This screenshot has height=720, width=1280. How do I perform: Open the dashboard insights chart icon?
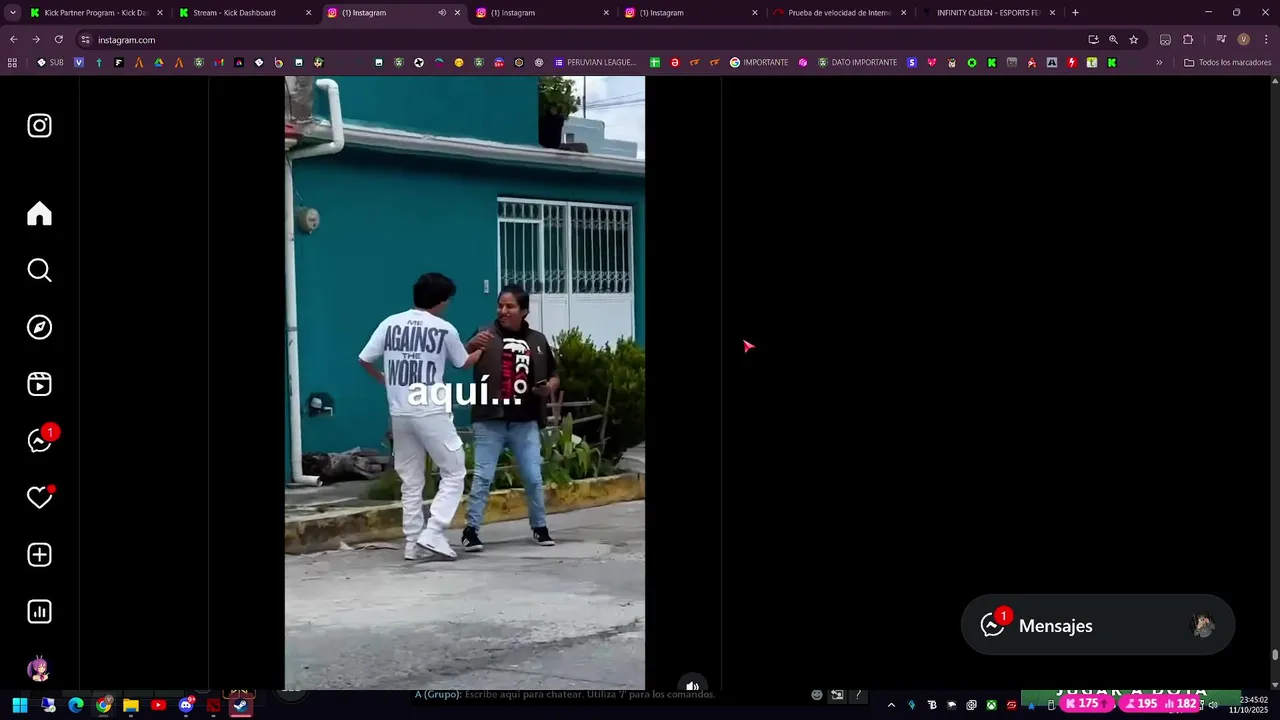pos(39,612)
